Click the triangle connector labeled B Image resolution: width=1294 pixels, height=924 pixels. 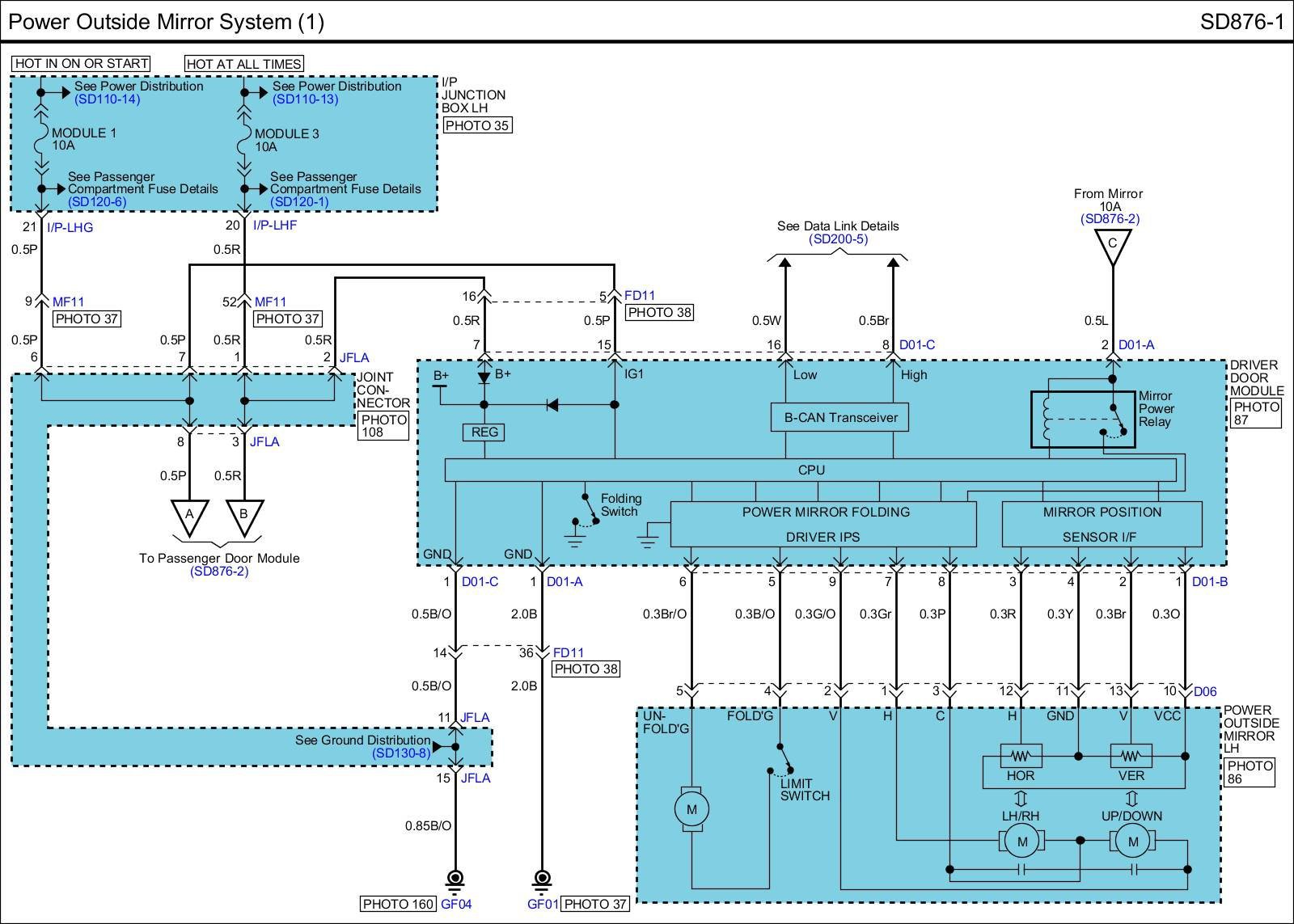[x=243, y=516]
